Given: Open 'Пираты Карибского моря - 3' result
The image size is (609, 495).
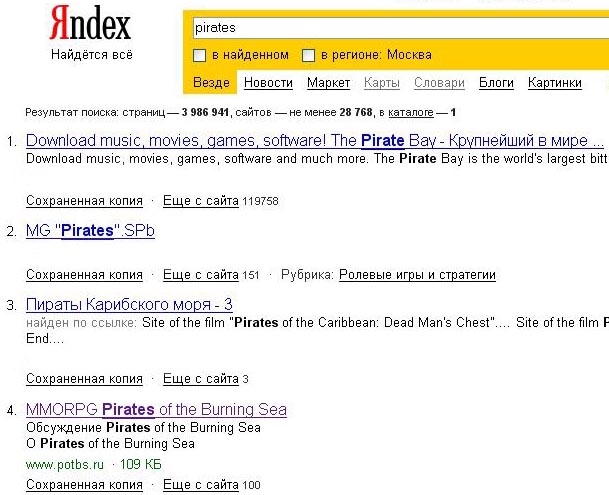Looking at the screenshot, I should (x=129, y=304).
